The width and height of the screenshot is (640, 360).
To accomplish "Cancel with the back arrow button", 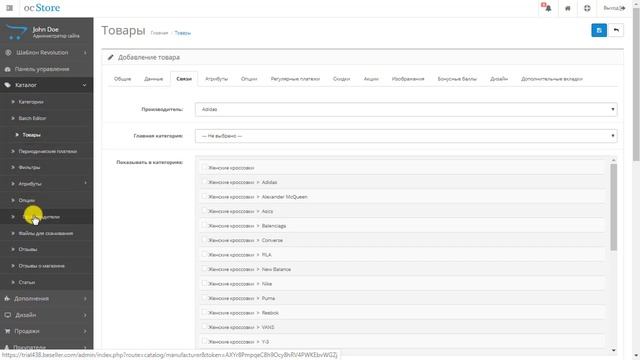I will click(616, 30).
